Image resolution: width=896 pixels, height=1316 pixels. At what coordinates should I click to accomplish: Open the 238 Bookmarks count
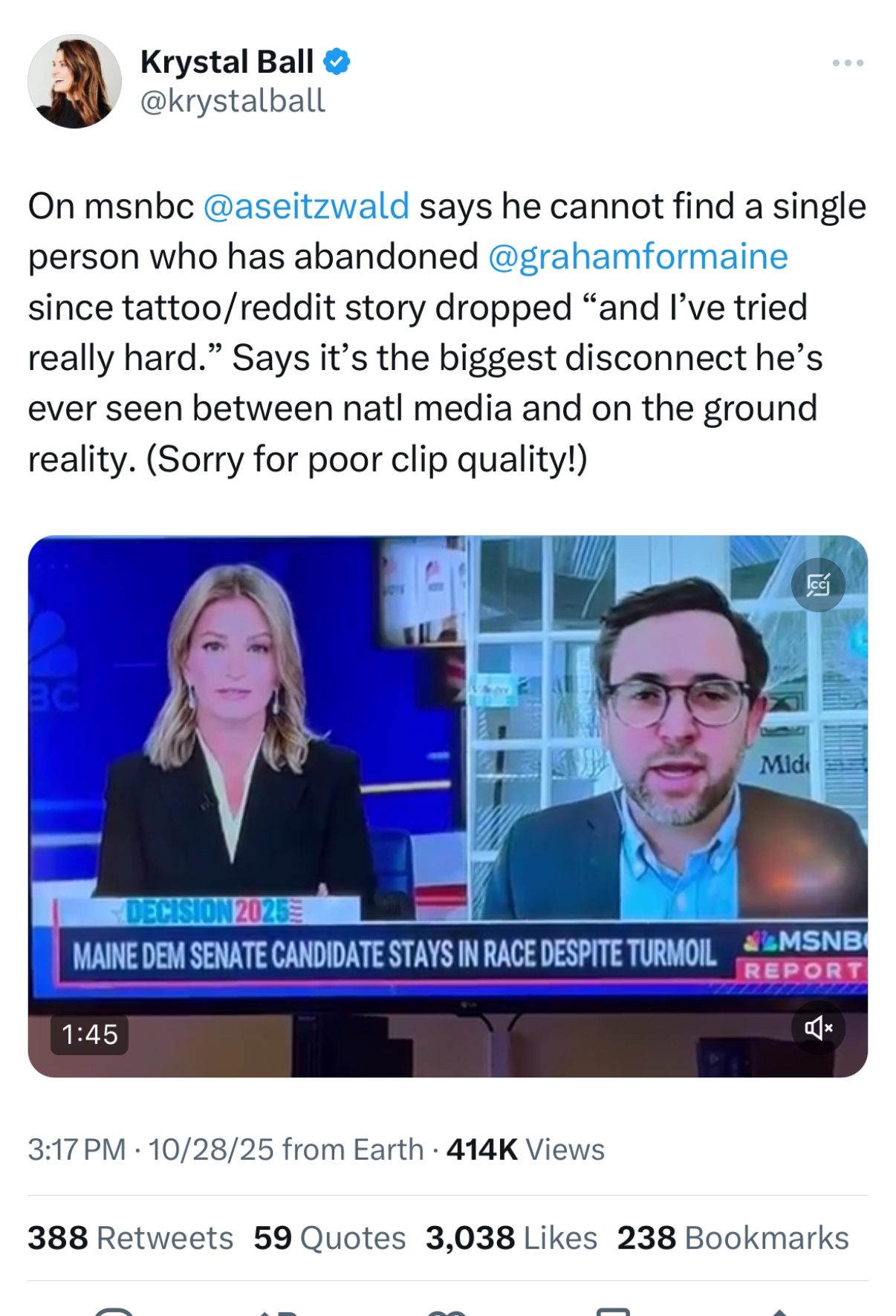click(733, 1238)
